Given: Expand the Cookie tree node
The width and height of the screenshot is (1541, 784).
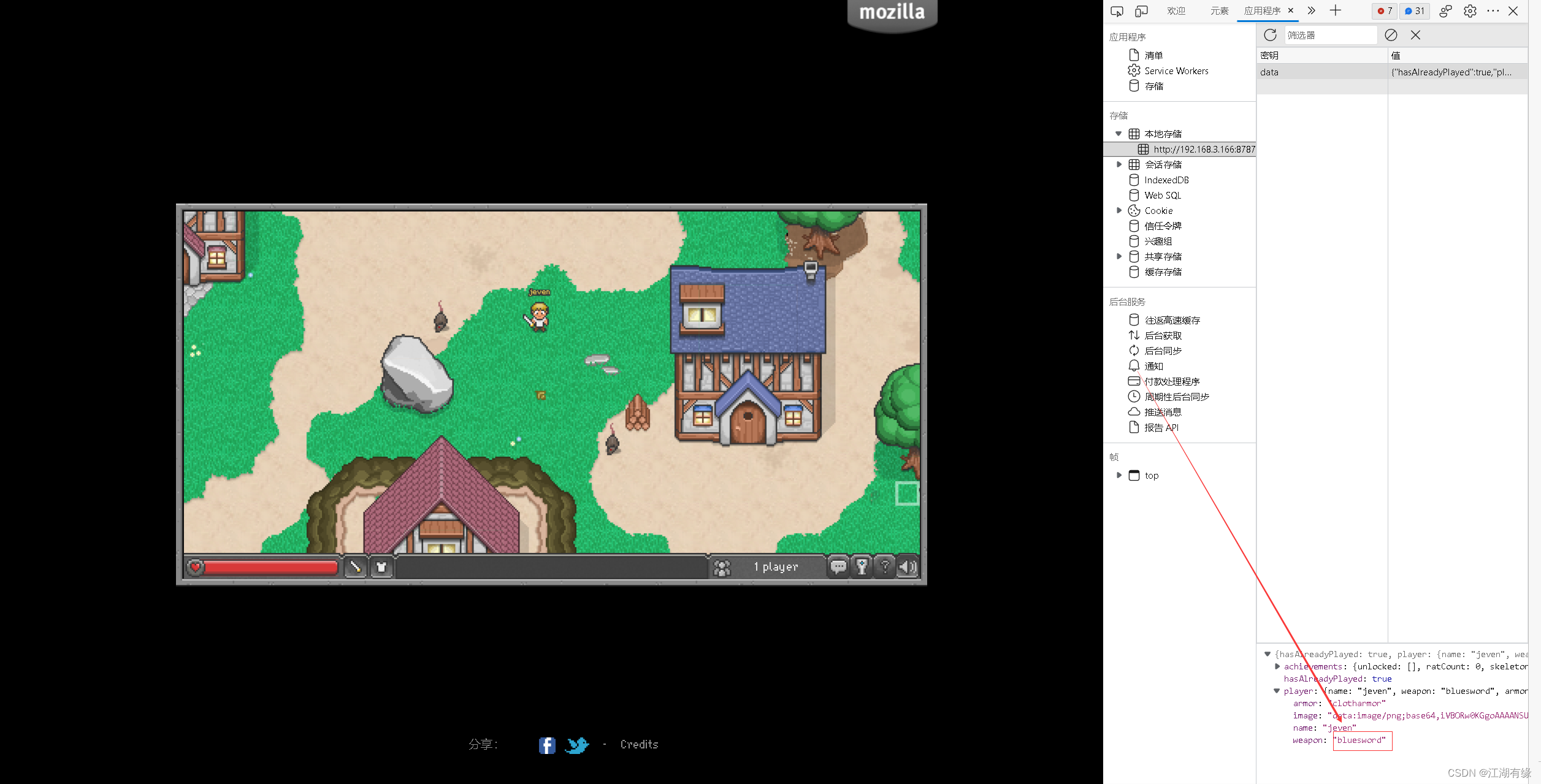Looking at the screenshot, I should pyautogui.click(x=1119, y=210).
